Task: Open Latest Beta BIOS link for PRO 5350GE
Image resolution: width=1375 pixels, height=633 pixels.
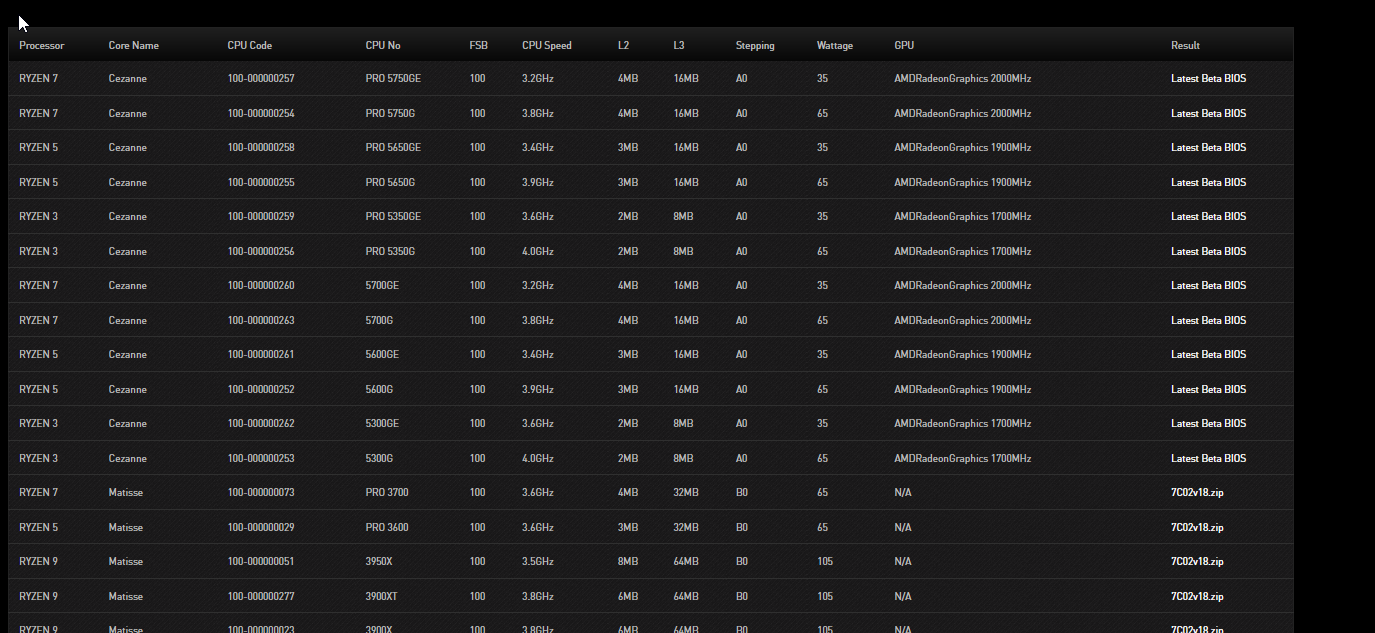Action: coord(1208,217)
